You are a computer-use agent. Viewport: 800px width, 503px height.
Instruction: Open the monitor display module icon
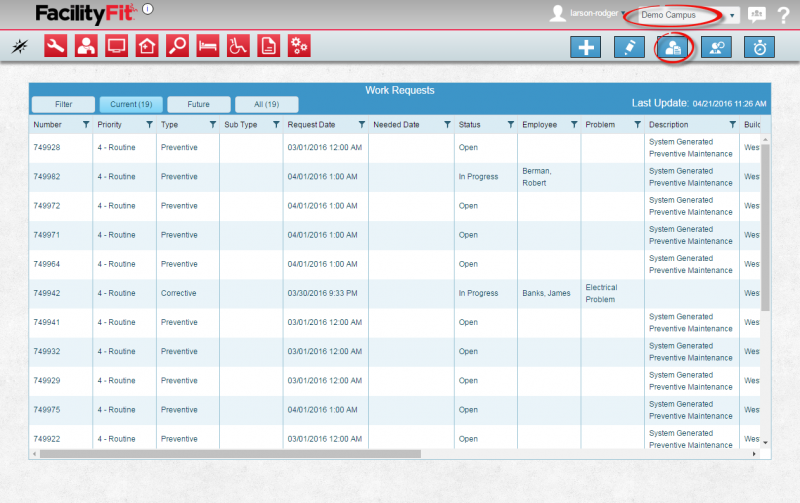[x=116, y=46]
